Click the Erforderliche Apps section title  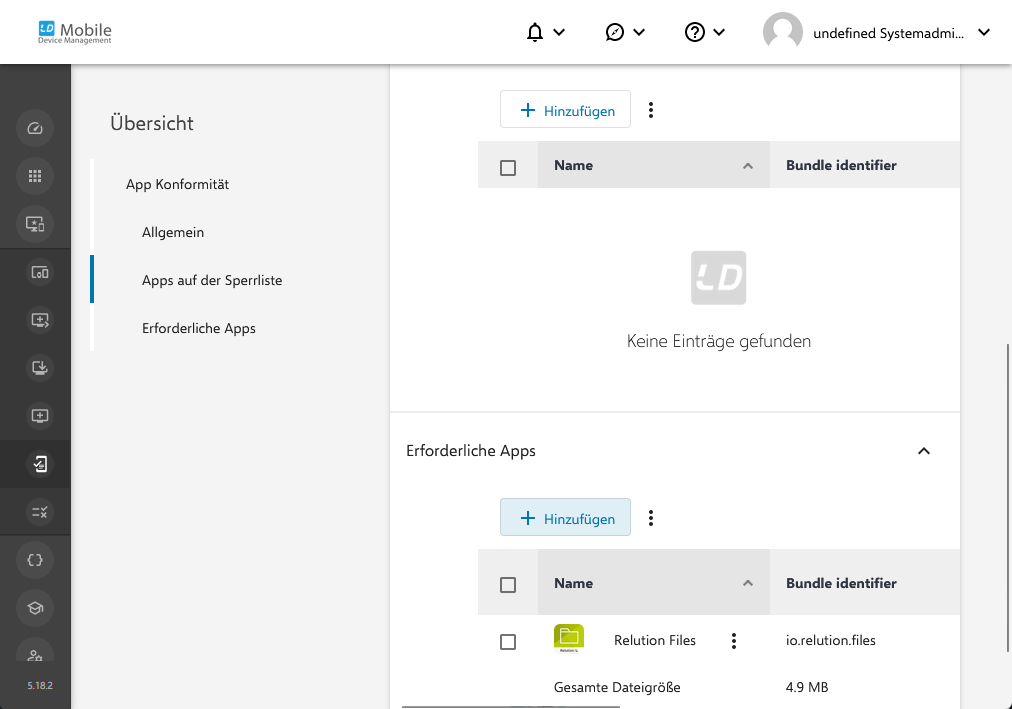coord(471,451)
